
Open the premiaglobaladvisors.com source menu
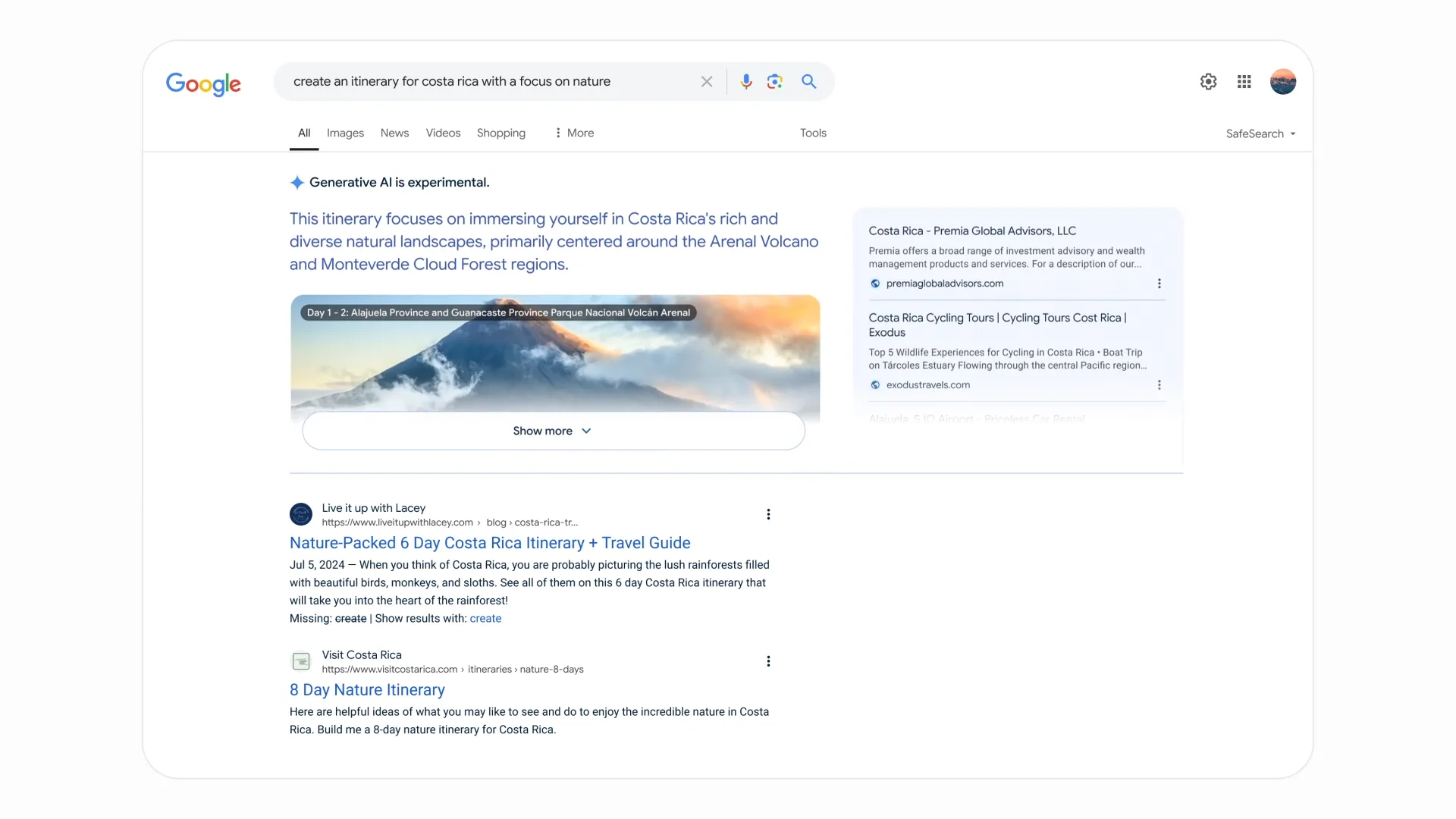pos(1159,284)
